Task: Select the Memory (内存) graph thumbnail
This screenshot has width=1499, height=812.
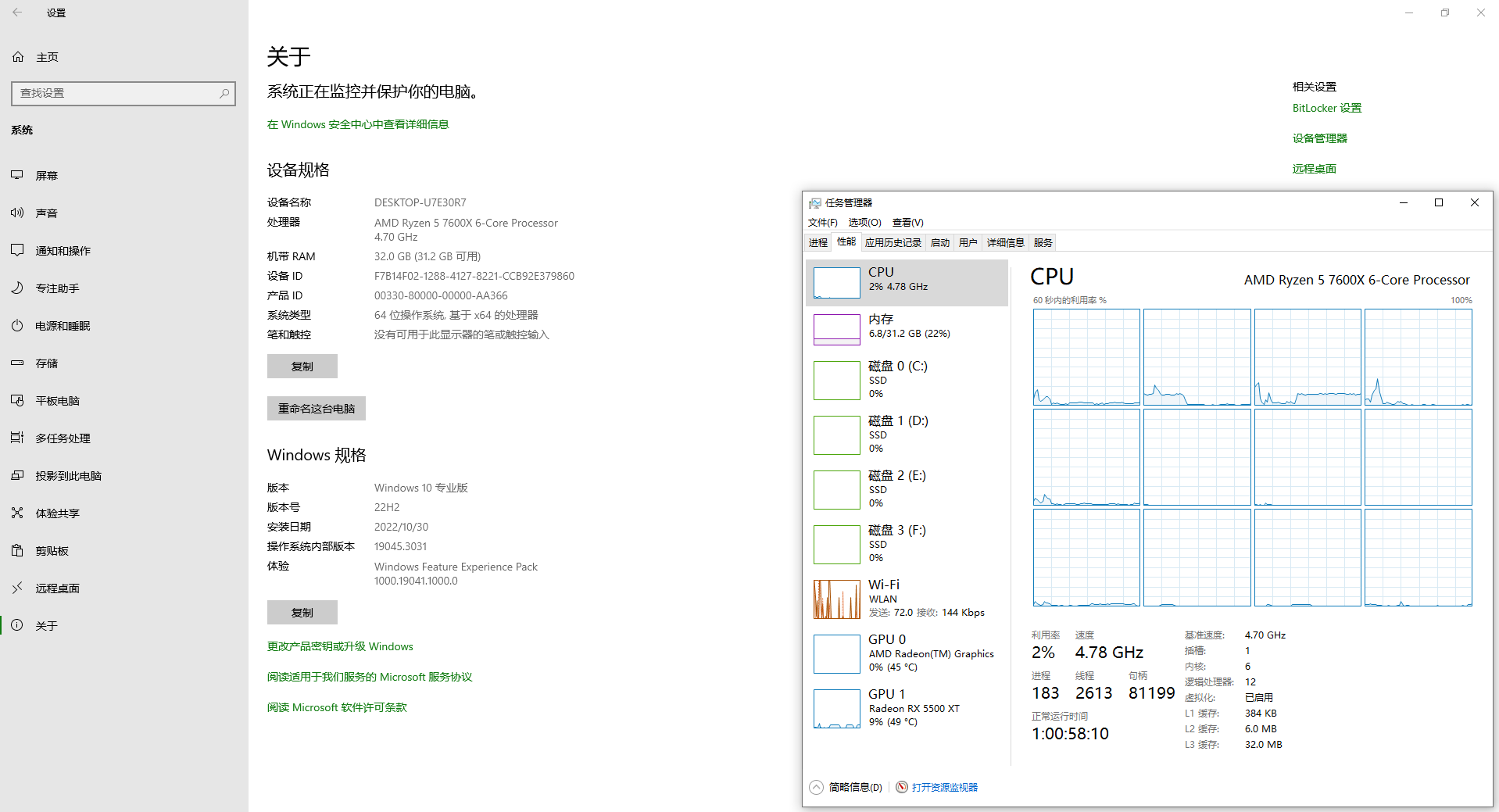Action: [837, 330]
